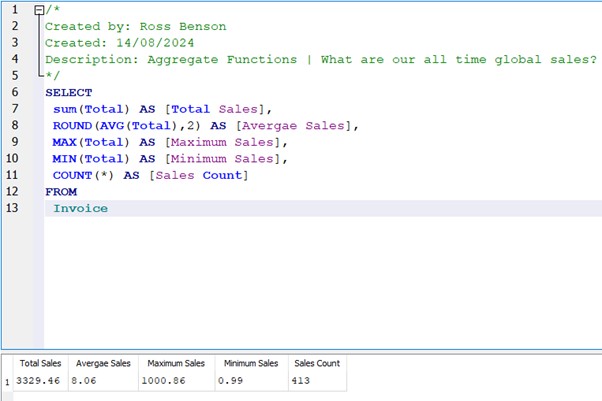Select the Sales Count column header
The image size is (602, 401).
pyautogui.click(x=315, y=364)
